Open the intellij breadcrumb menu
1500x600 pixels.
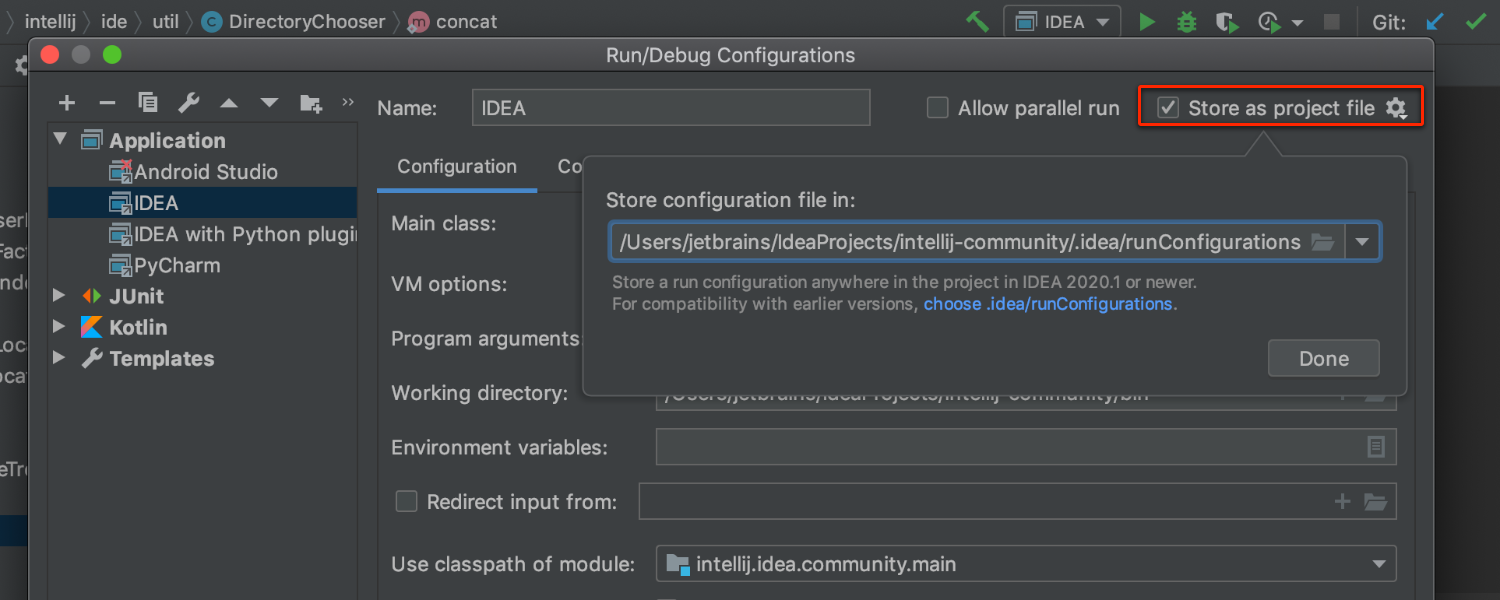pos(51,21)
